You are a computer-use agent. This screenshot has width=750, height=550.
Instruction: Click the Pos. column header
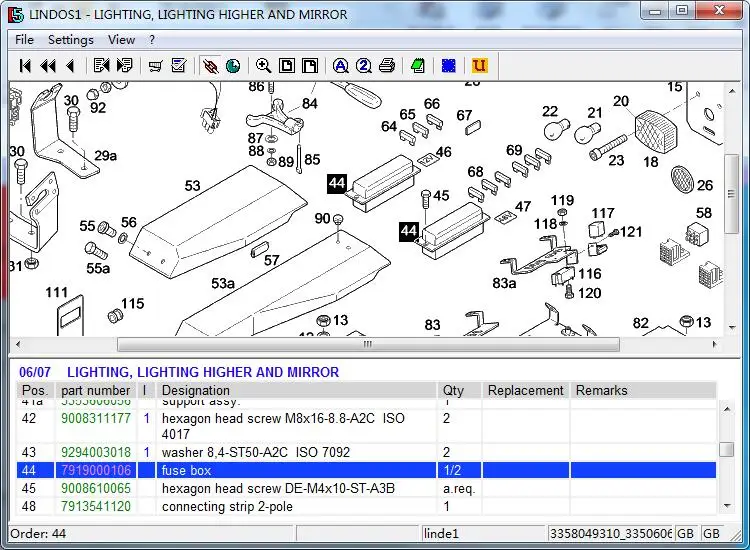[35, 390]
